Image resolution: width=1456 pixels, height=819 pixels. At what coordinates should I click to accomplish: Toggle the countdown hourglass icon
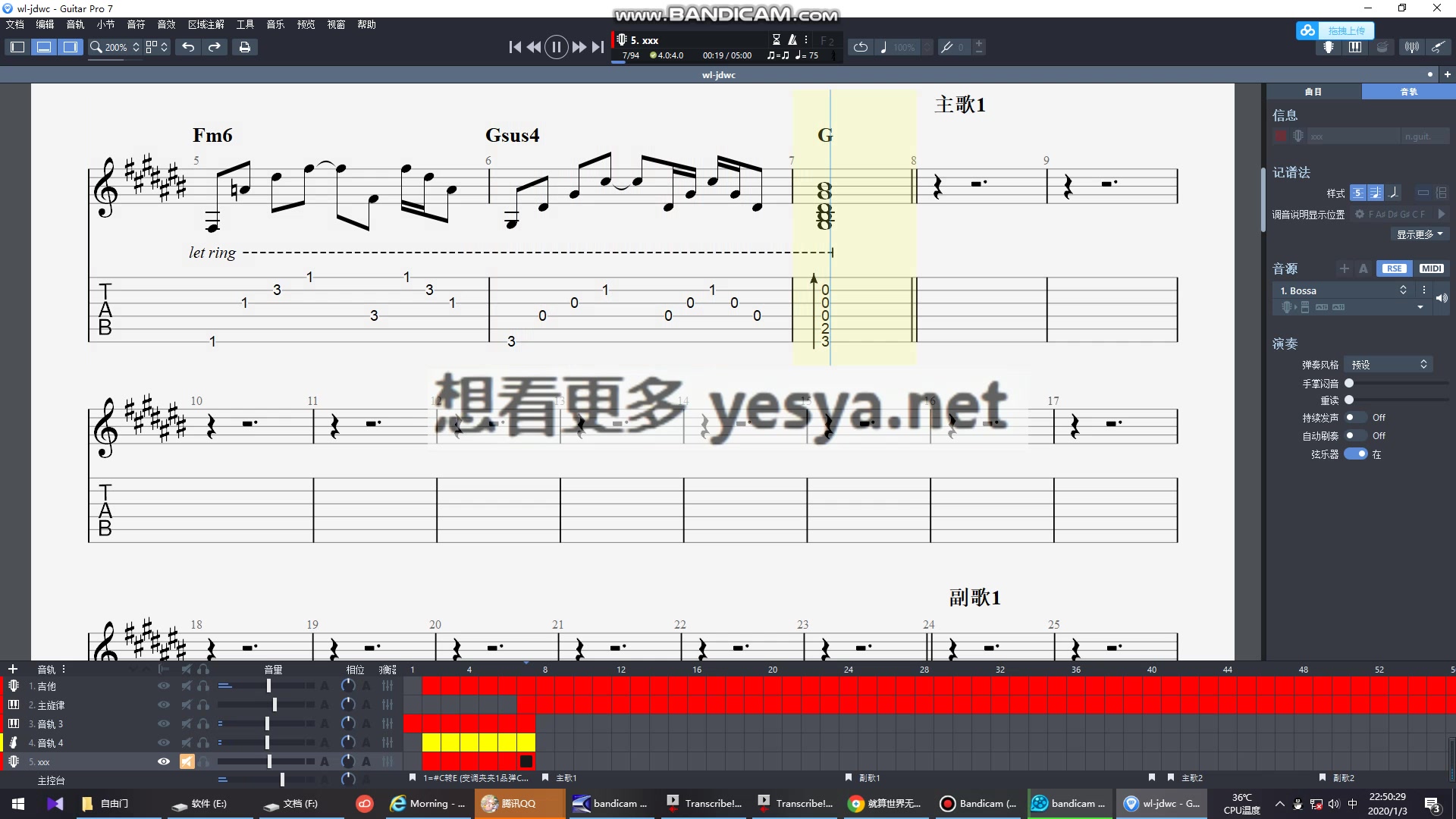[x=776, y=39]
